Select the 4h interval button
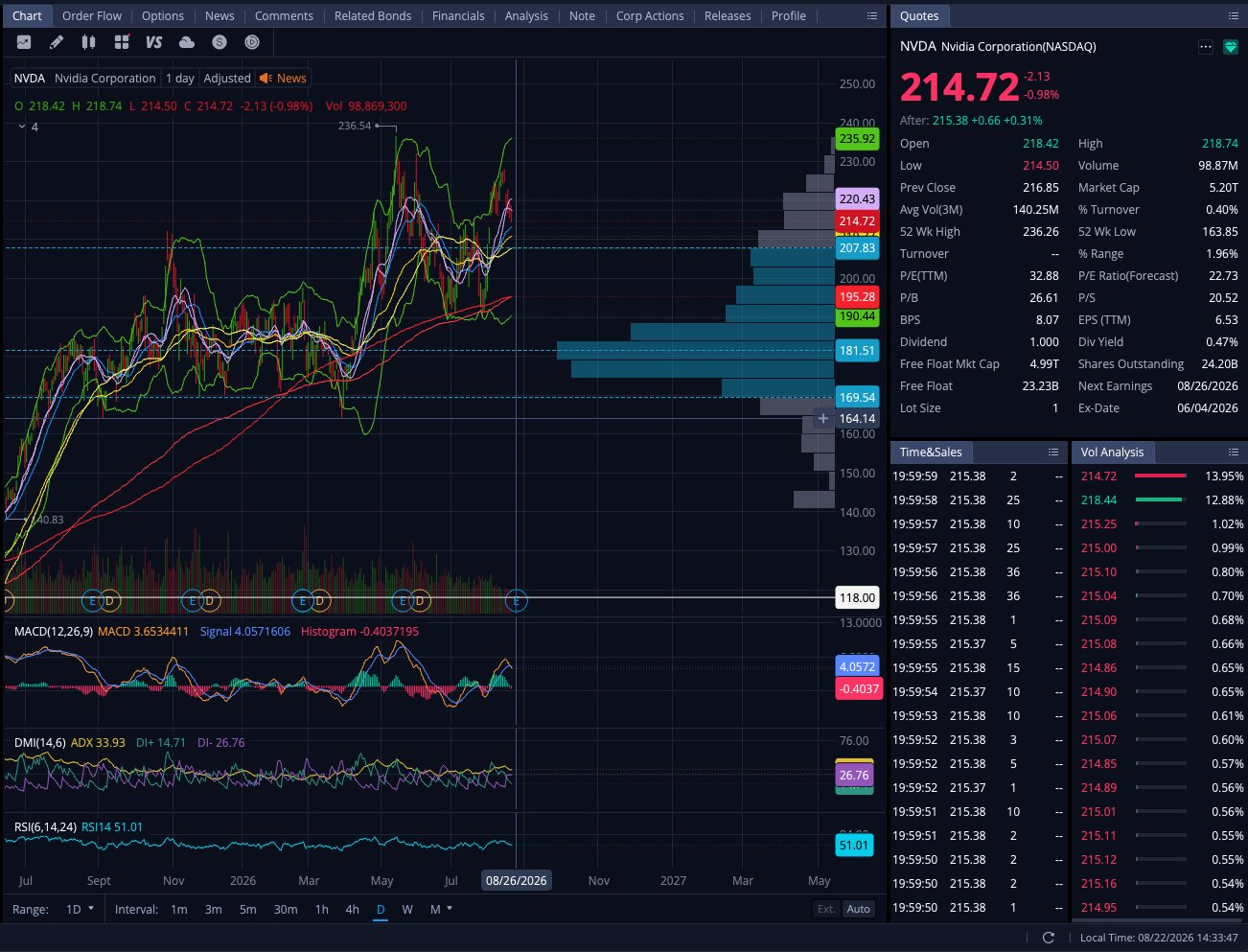Image resolution: width=1248 pixels, height=952 pixels. click(x=352, y=909)
